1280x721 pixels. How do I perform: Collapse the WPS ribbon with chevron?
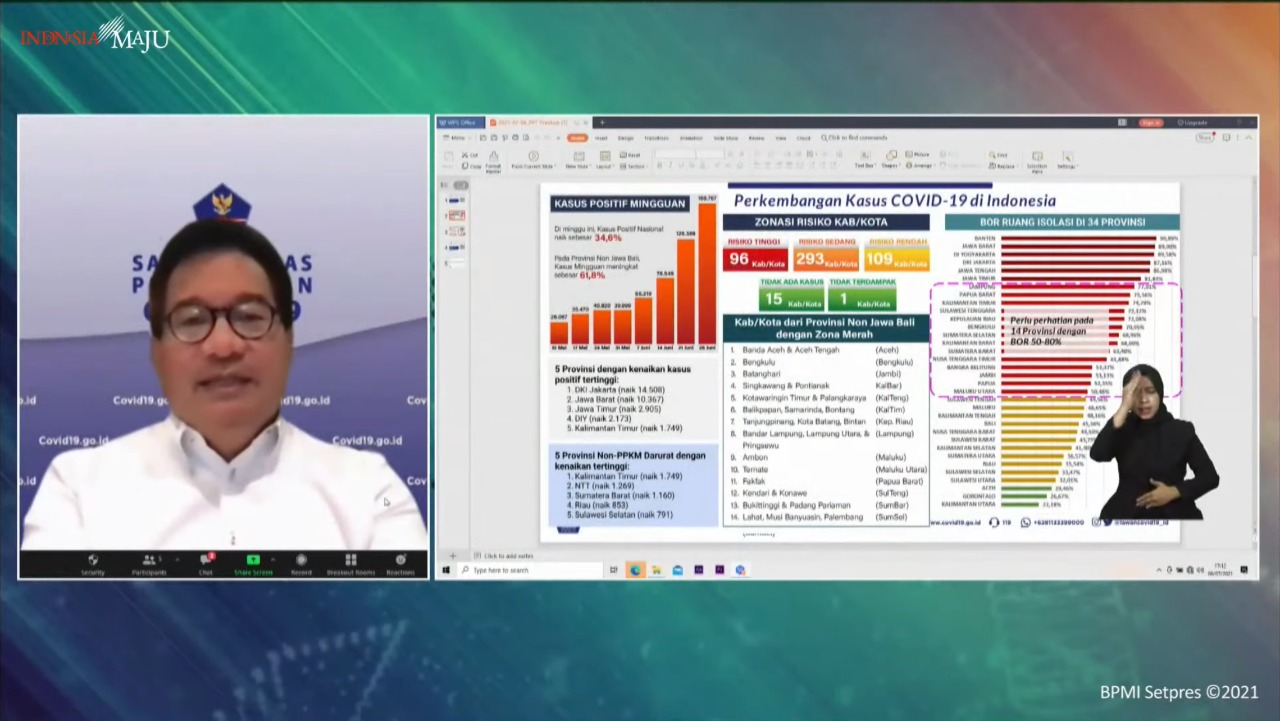click(1249, 138)
